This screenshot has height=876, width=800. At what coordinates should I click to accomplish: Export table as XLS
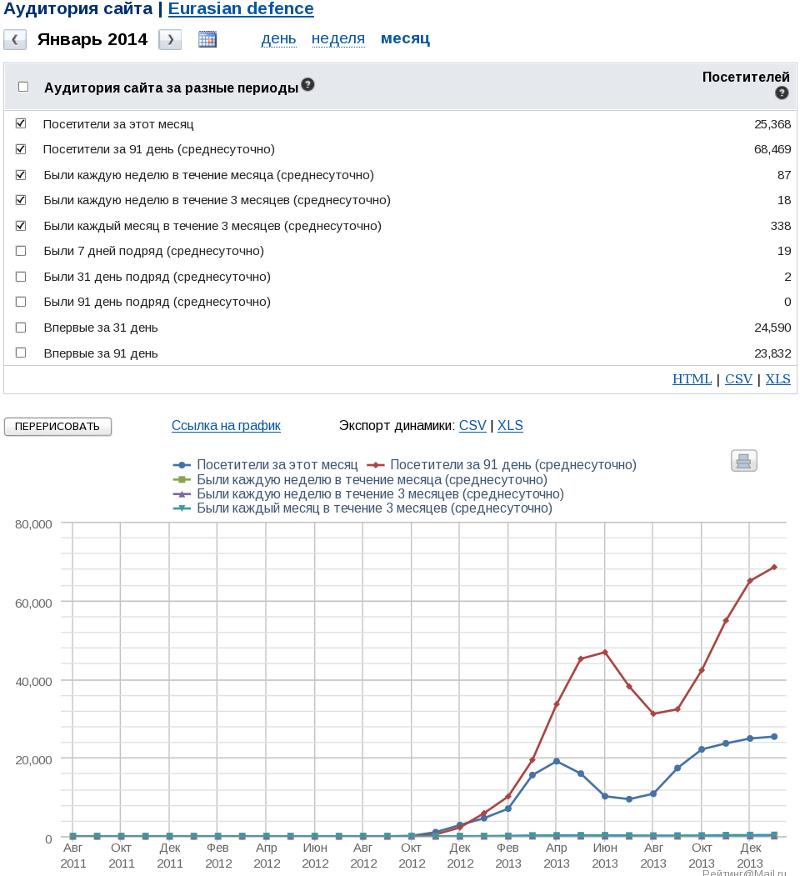coord(778,379)
